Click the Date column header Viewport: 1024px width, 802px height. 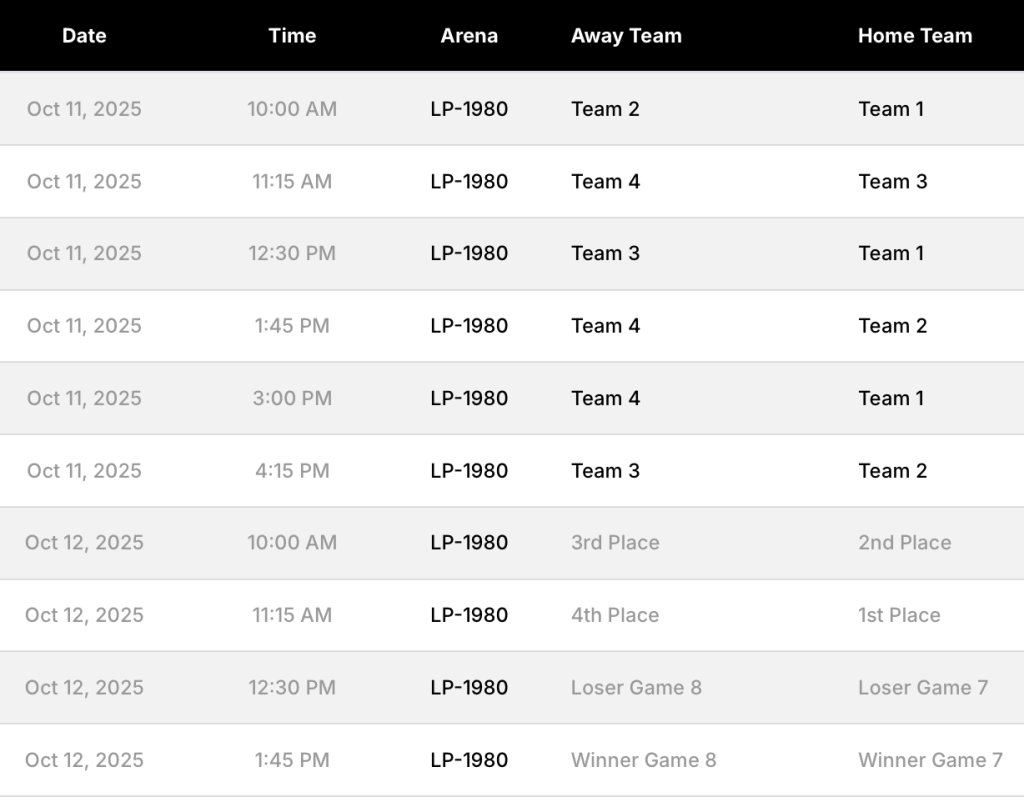point(84,35)
